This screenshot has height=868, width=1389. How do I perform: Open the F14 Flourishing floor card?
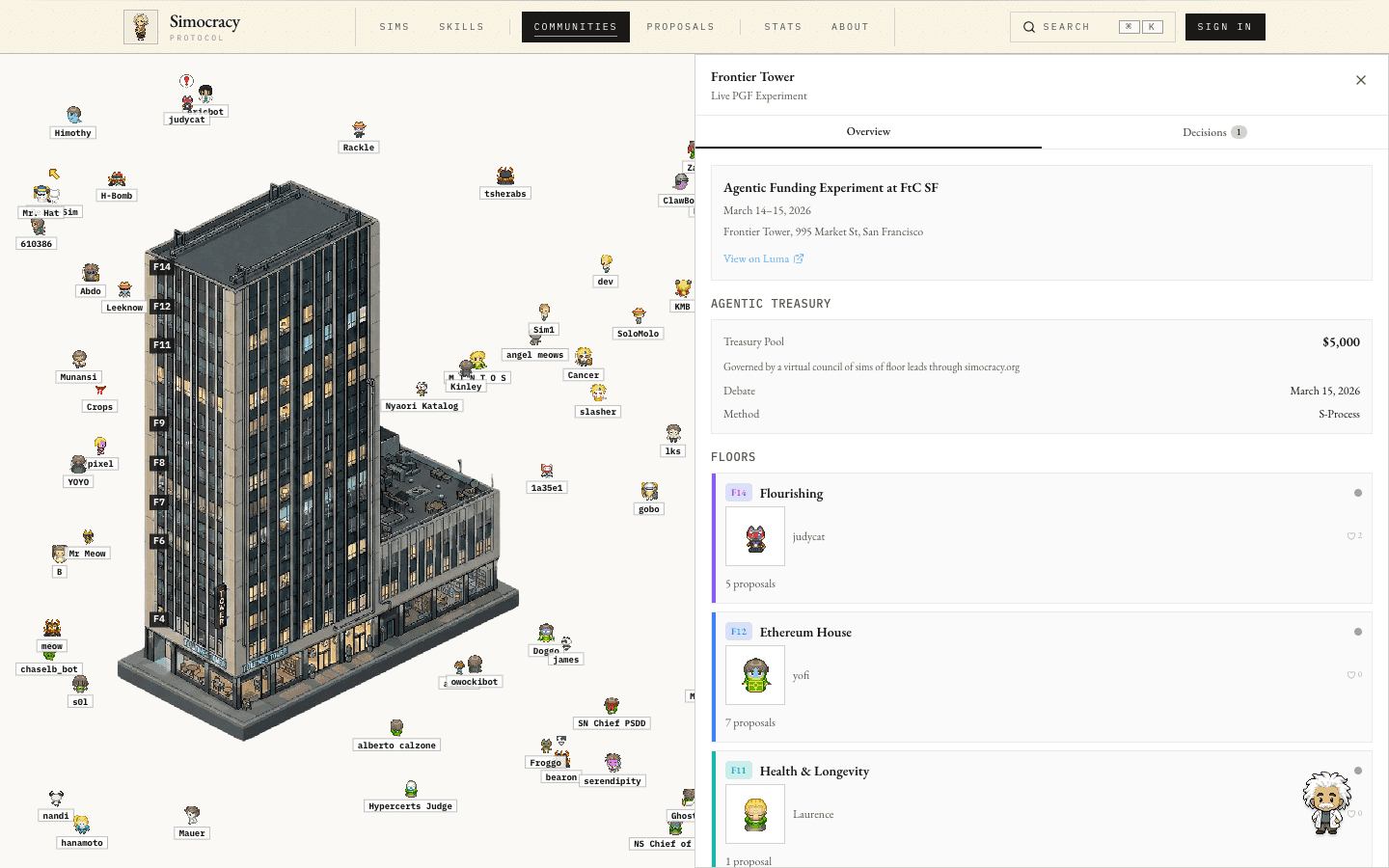1042,538
